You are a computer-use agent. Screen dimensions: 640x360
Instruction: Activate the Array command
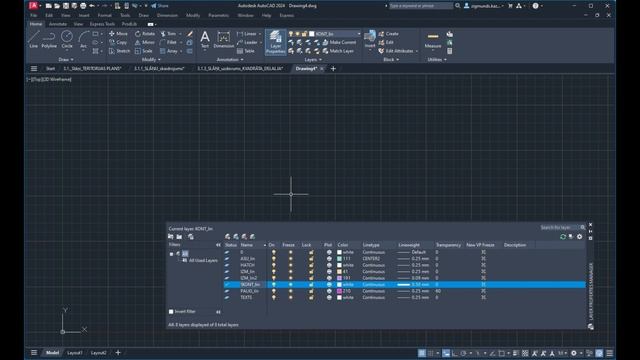coord(169,51)
